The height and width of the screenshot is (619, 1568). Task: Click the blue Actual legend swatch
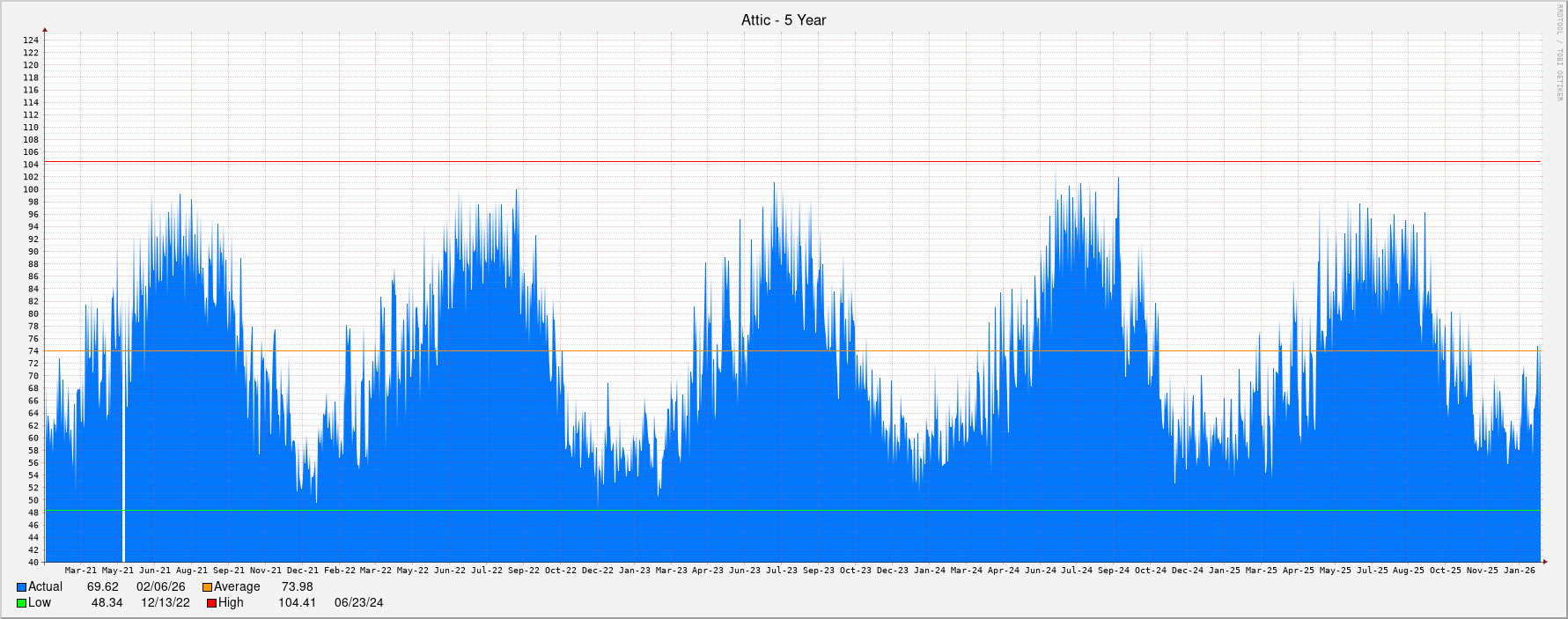(21, 587)
